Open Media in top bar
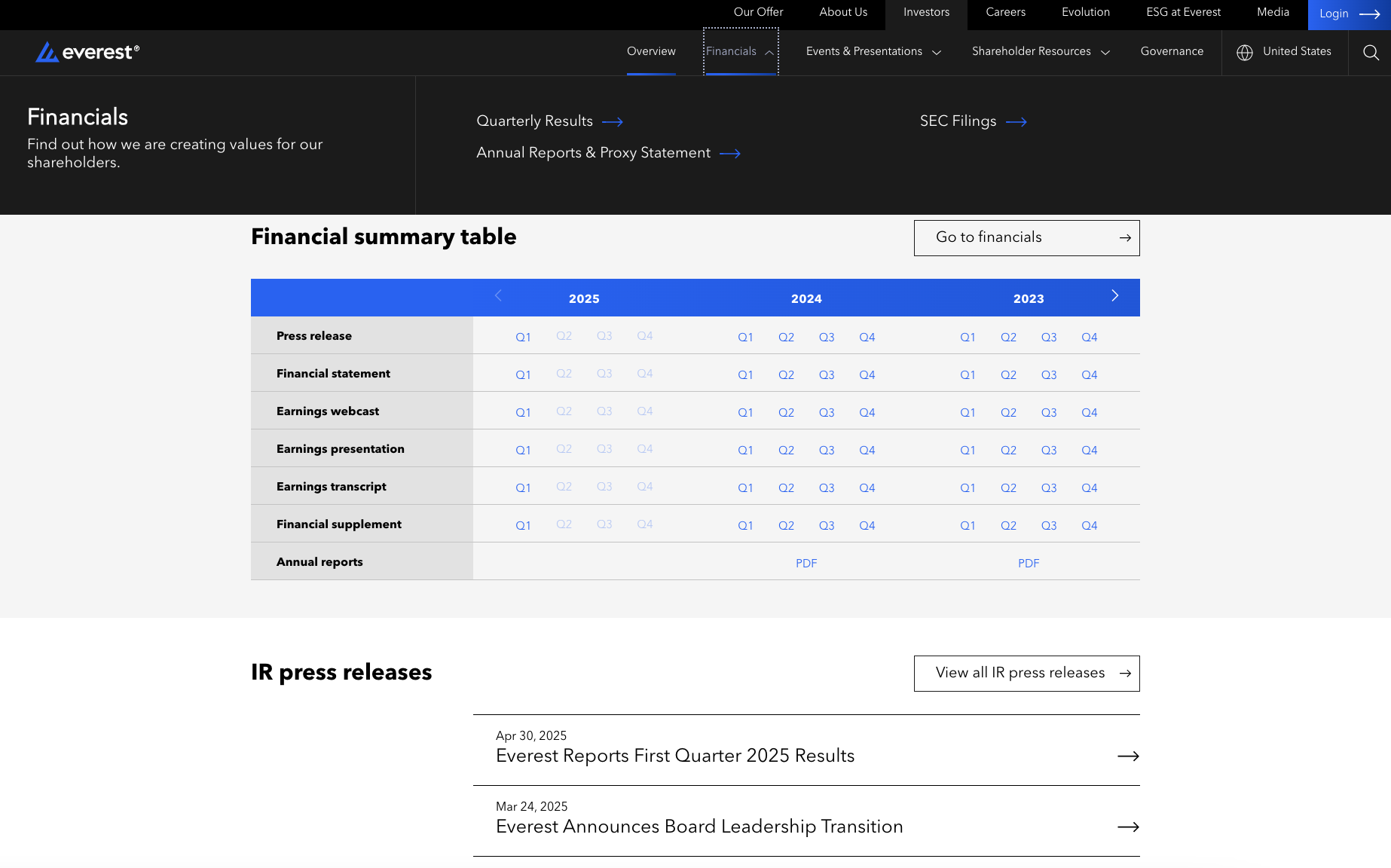Image resolution: width=1391 pixels, height=868 pixels. click(x=1273, y=12)
